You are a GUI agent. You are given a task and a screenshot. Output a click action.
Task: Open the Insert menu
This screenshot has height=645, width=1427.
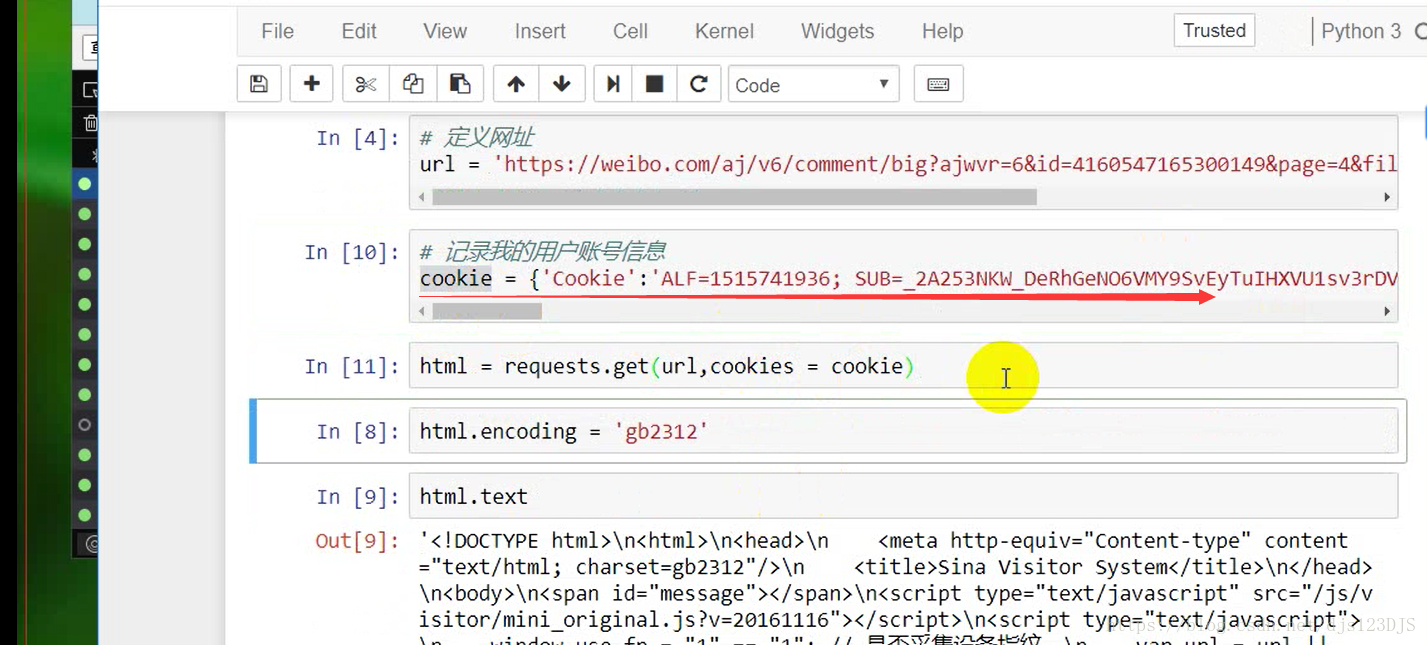(540, 31)
